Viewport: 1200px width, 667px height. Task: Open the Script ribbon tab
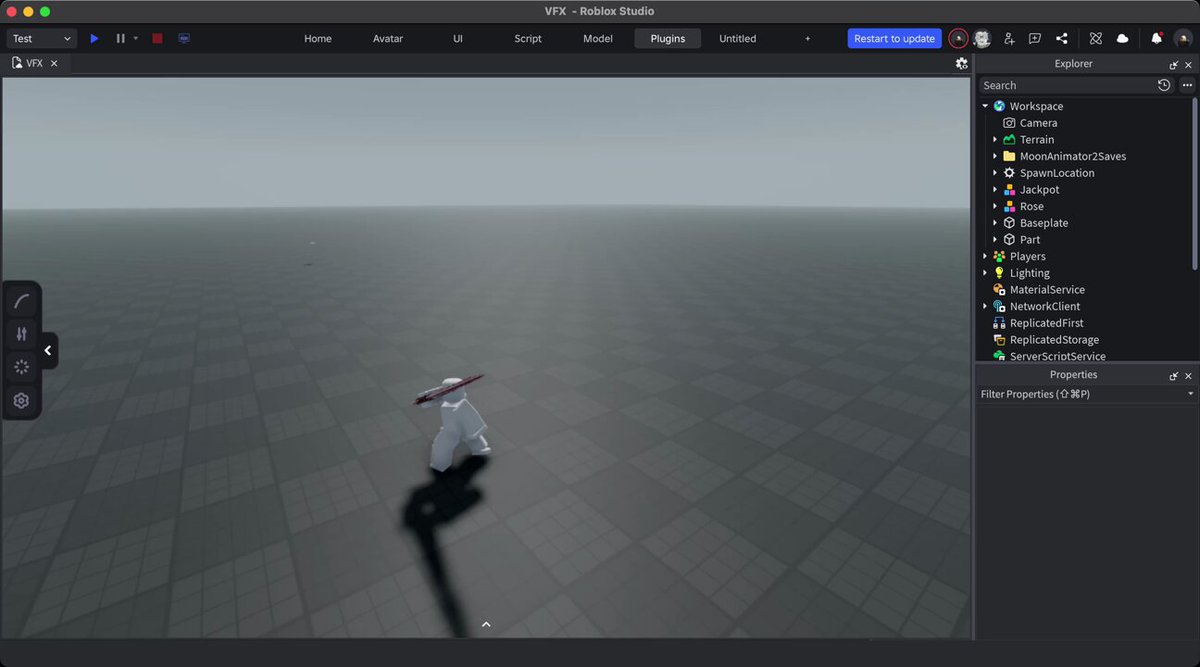[528, 38]
